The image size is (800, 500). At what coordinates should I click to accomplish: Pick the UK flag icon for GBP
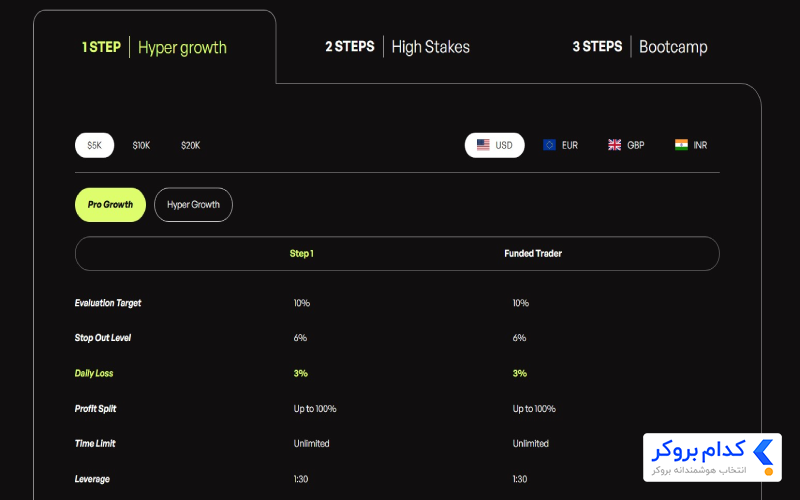tap(614, 145)
